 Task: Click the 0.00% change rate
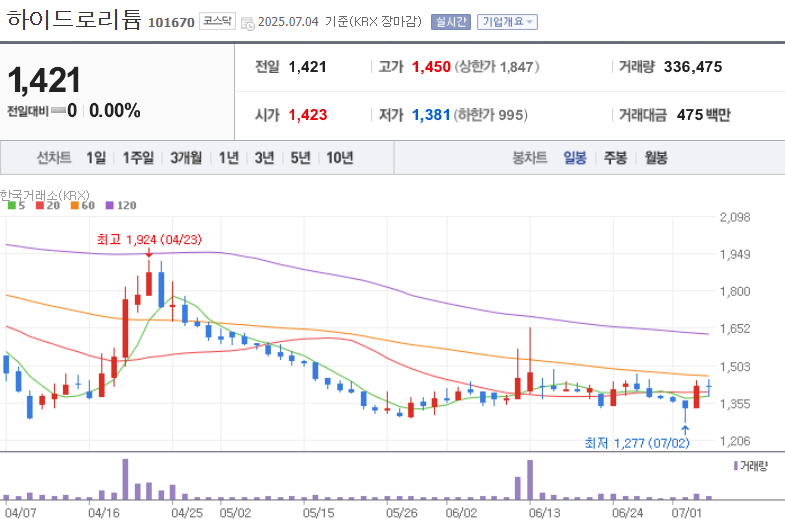coord(115,111)
